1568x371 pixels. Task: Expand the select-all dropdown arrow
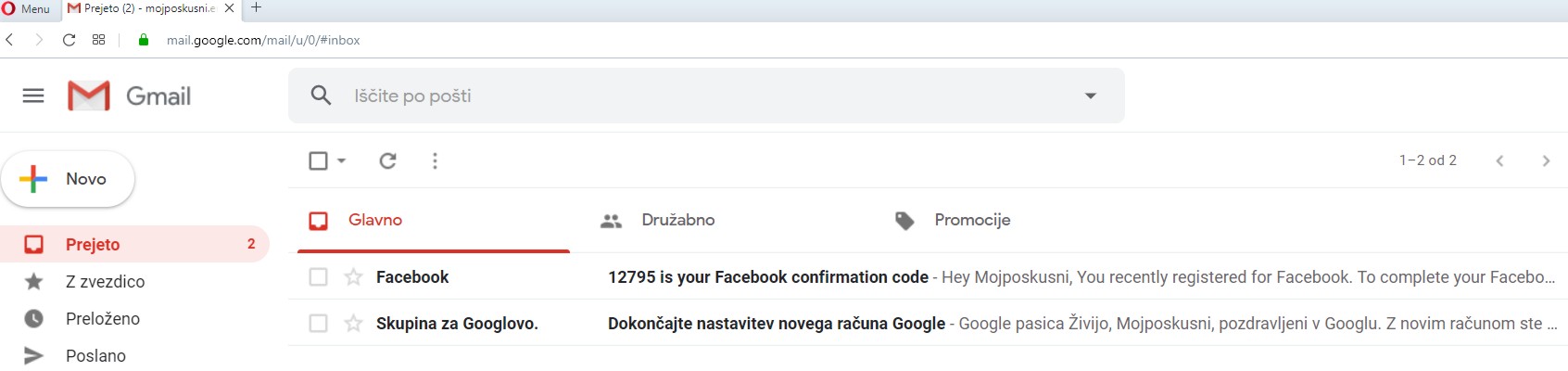tap(342, 160)
